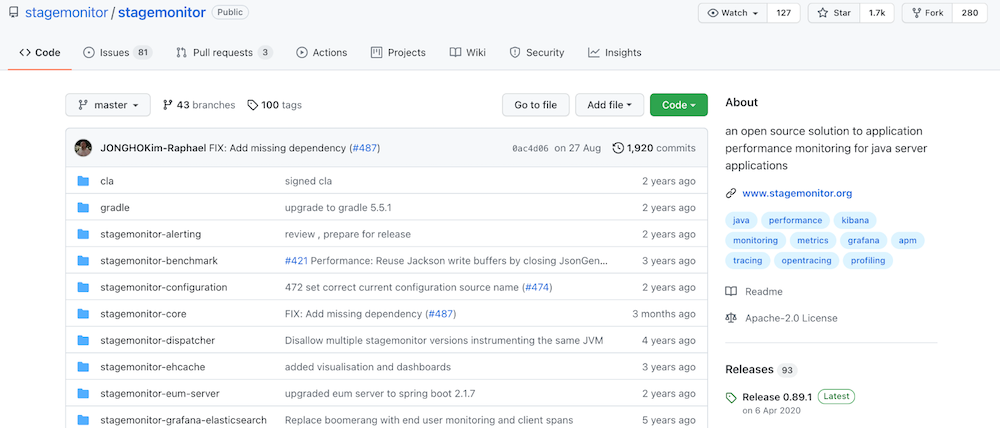Image resolution: width=1000 pixels, height=428 pixels.
Task: Click the JONGHOKim-Raphael avatar thumbnail
Action: click(x=84, y=148)
